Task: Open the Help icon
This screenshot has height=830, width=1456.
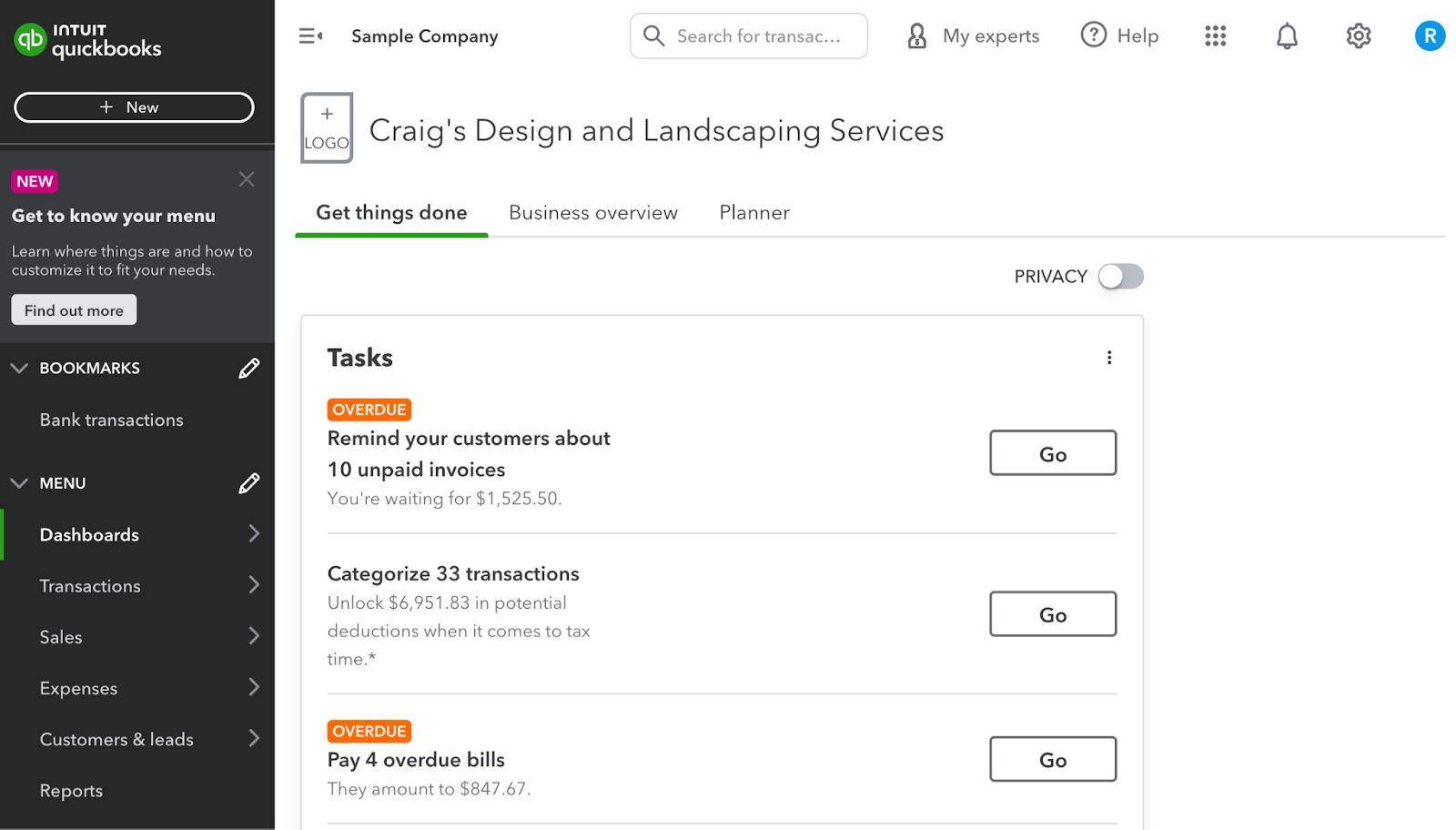Action: tap(1092, 35)
